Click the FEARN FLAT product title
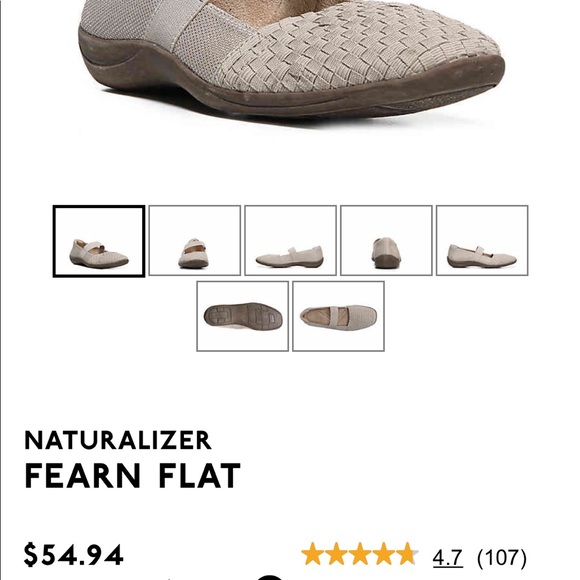This screenshot has width=580, height=580. (x=132, y=476)
